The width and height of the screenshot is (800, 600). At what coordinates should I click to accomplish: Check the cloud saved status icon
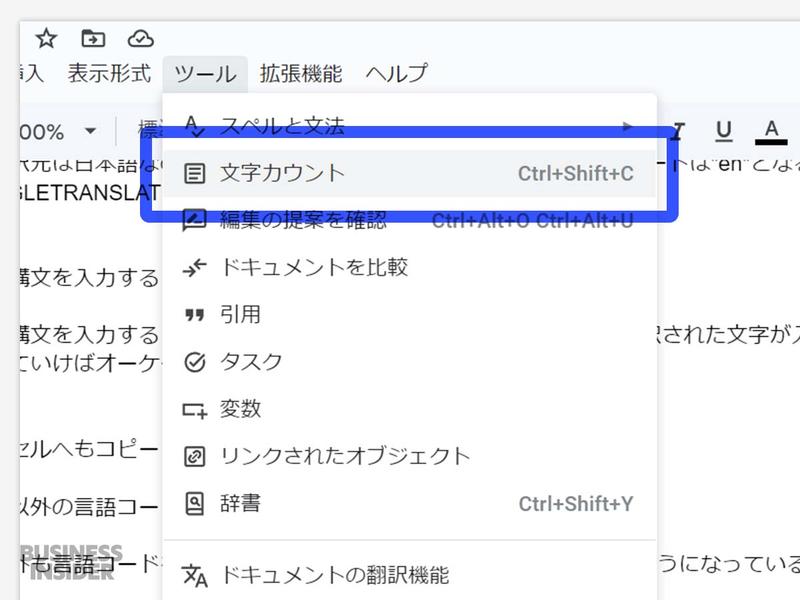140,39
